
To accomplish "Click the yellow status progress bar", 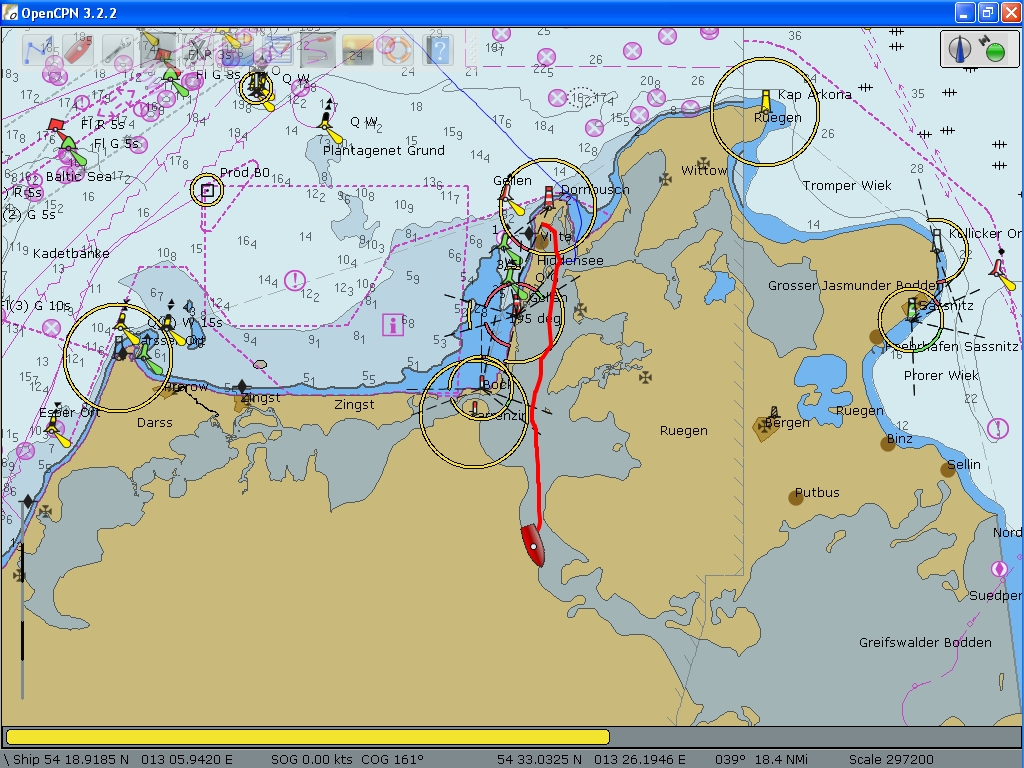I will pyautogui.click(x=308, y=737).
